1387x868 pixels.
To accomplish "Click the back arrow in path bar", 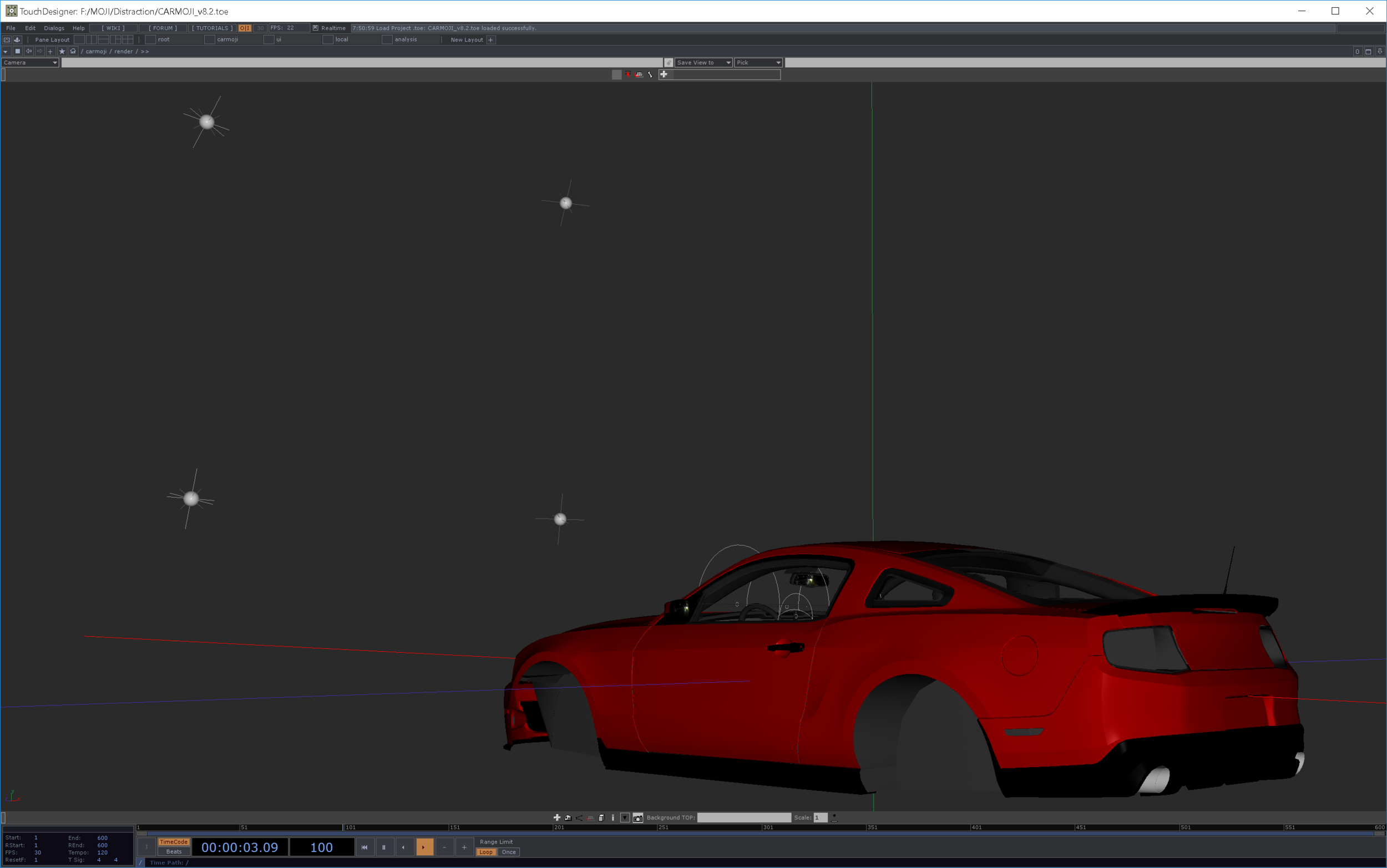I will coord(29,51).
